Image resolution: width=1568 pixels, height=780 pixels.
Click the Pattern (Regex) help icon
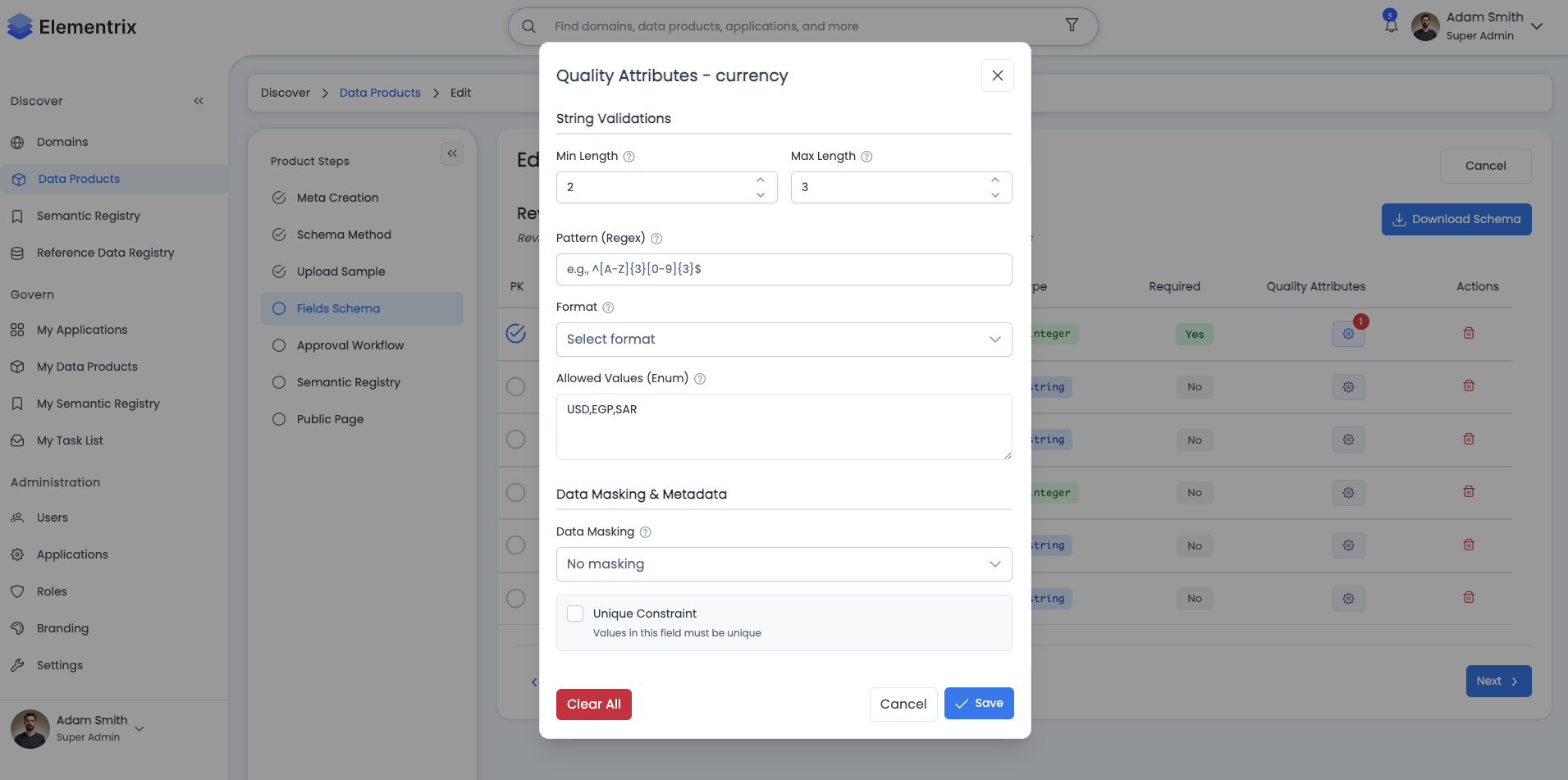(656, 239)
